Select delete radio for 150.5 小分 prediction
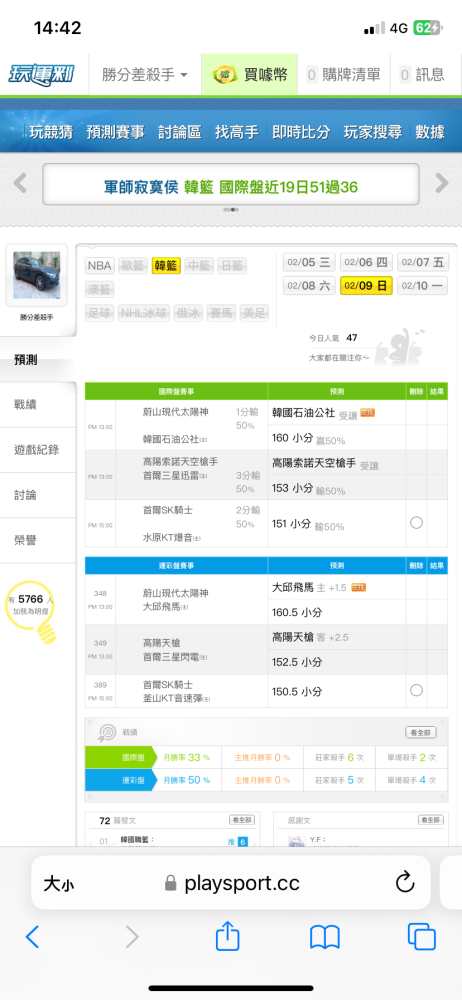Viewport: 462px width, 1000px height. [417, 690]
